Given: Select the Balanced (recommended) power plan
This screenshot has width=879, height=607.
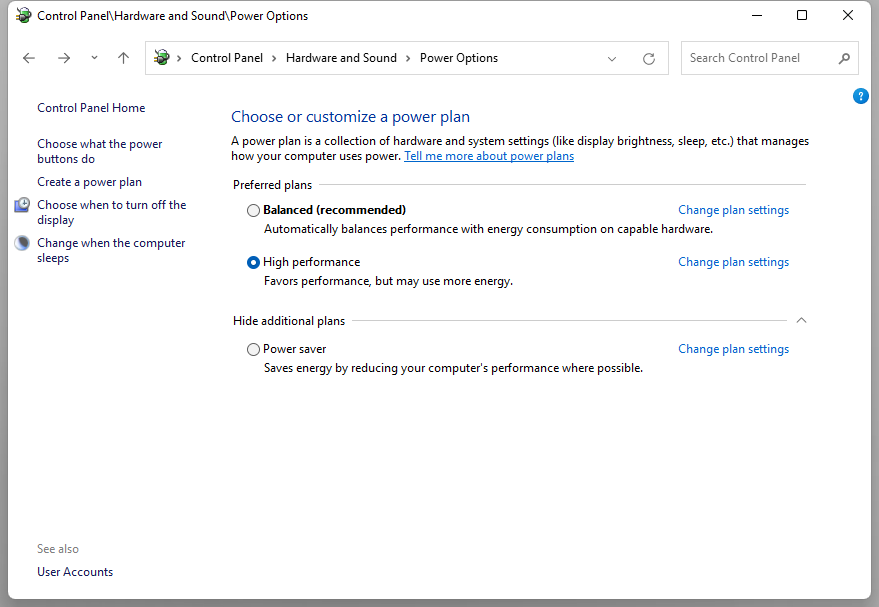Looking at the screenshot, I should [253, 210].
